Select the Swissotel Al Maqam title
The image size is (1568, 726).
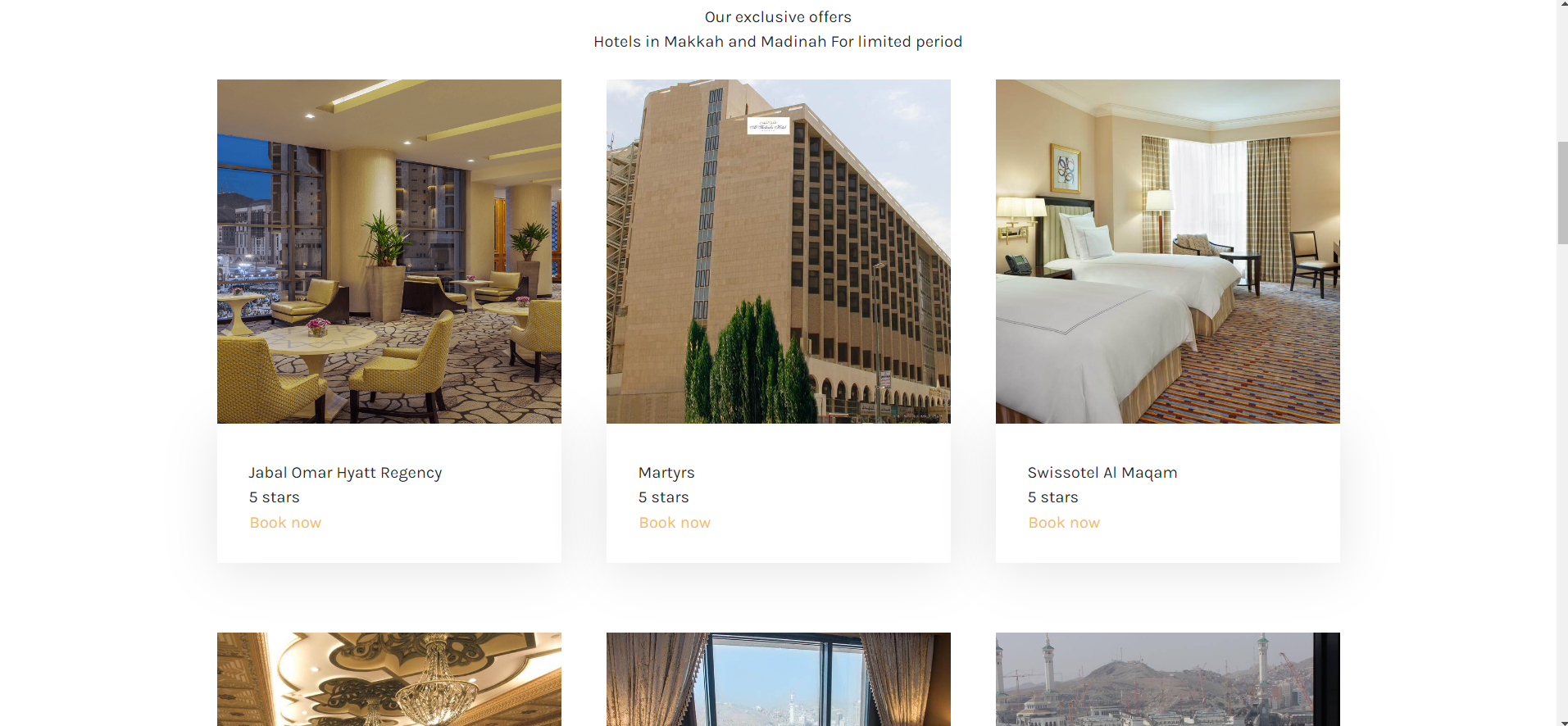[1102, 473]
